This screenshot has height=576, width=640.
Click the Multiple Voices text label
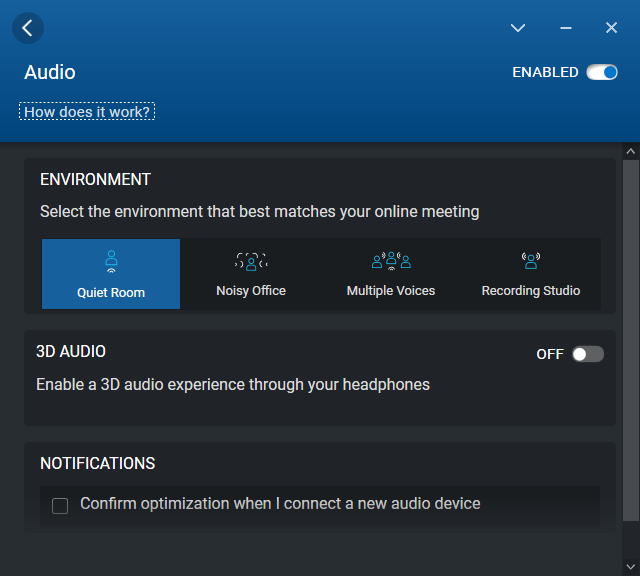(x=391, y=291)
